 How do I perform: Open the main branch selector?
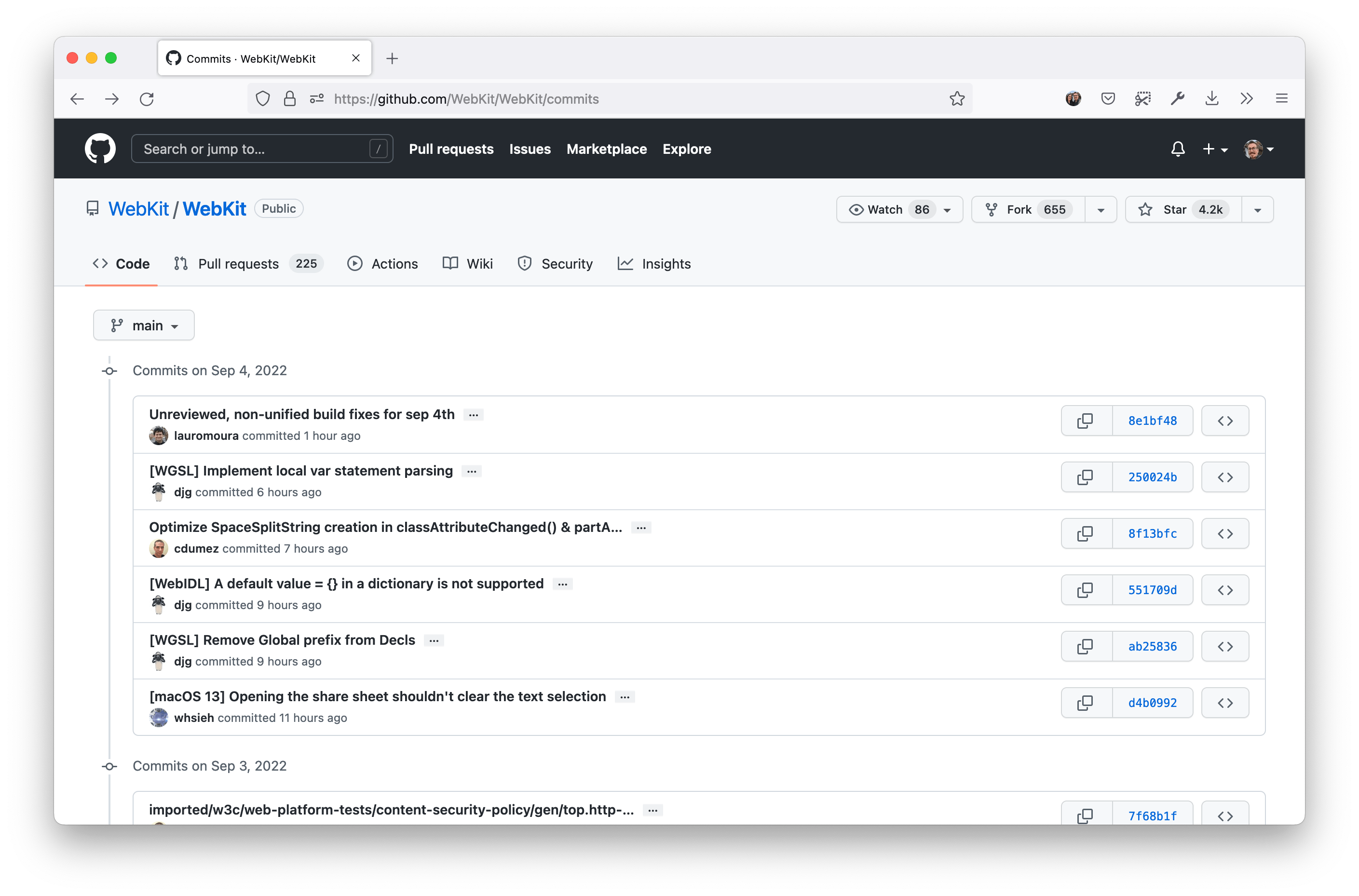click(x=143, y=325)
